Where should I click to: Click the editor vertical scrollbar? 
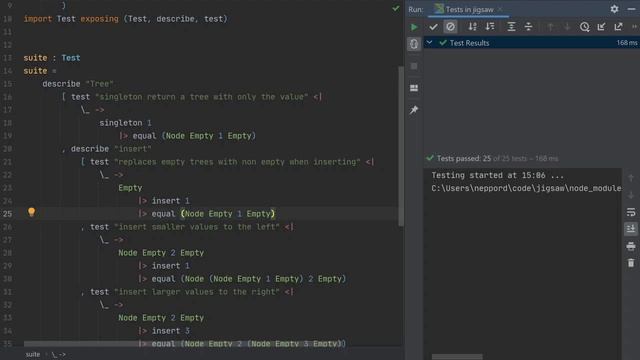[401, 146]
